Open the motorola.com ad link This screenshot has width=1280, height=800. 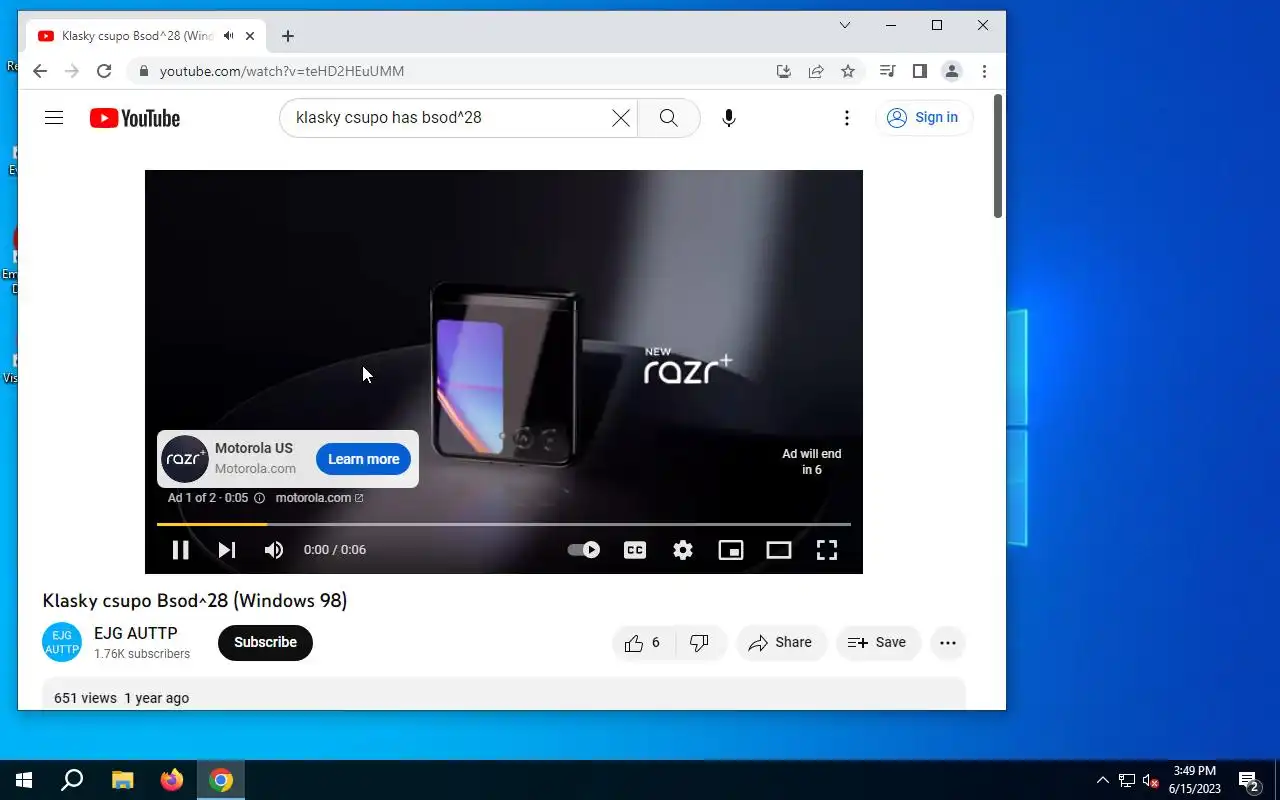pyautogui.click(x=319, y=497)
